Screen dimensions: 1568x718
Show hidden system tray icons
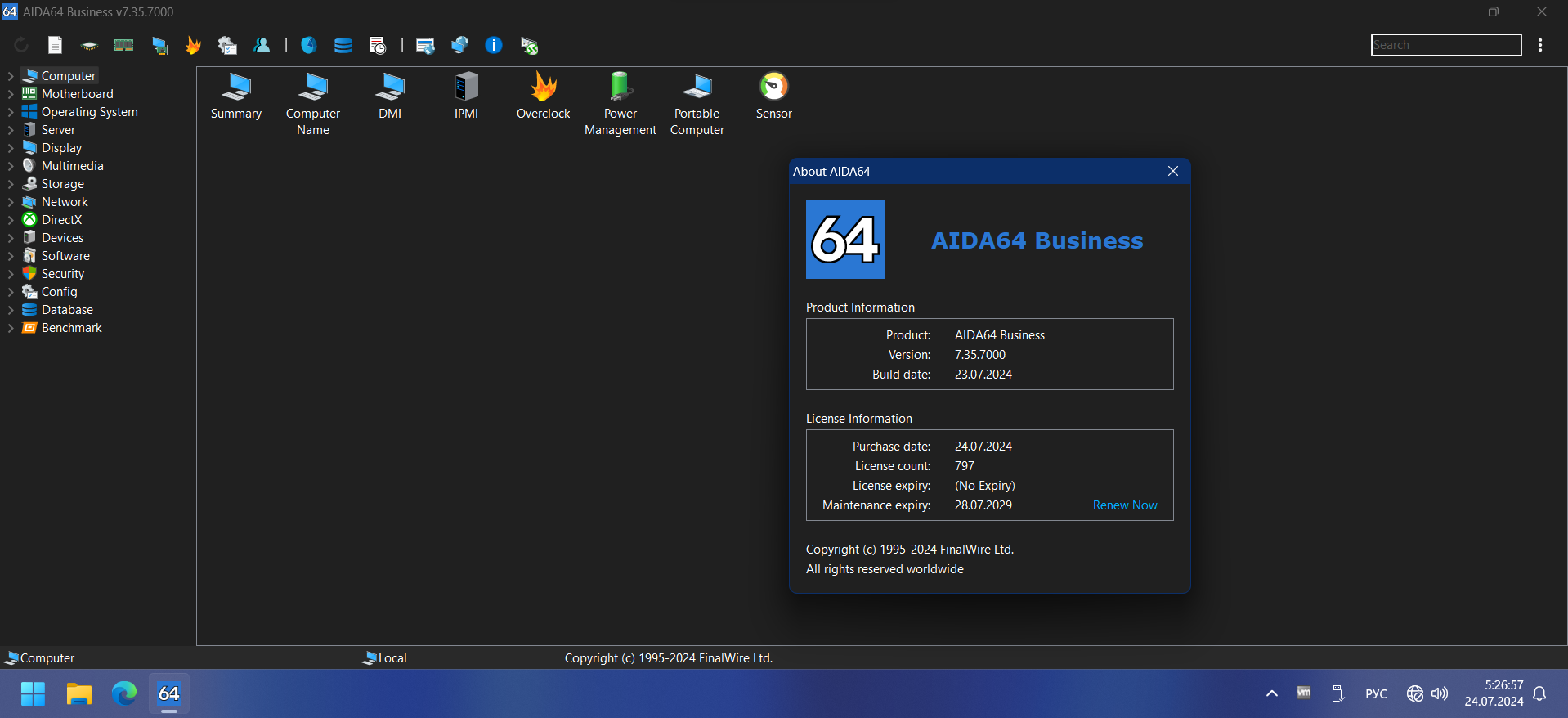click(x=1272, y=693)
